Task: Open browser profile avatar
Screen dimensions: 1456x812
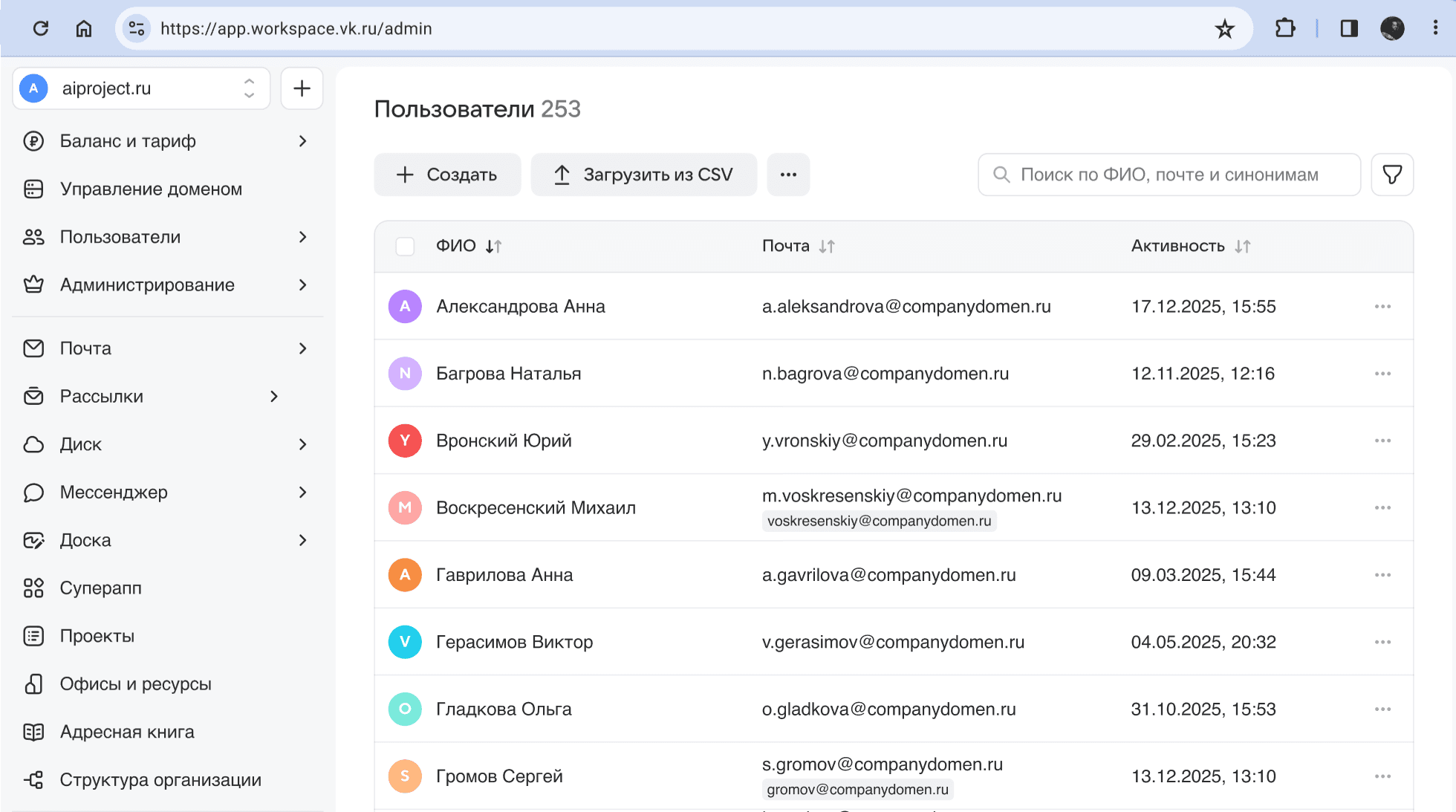Action: point(1392,28)
